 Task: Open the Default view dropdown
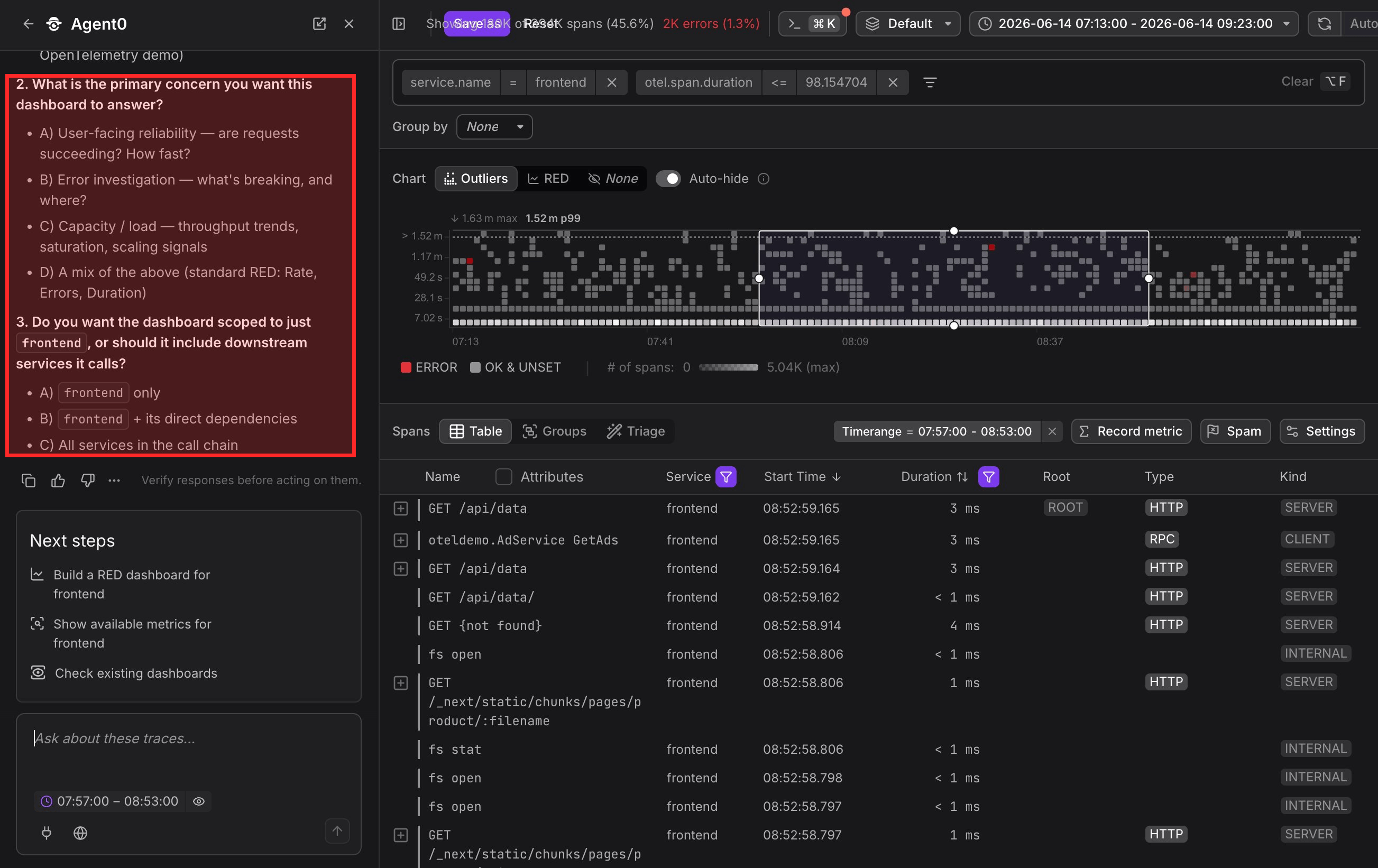click(907, 23)
